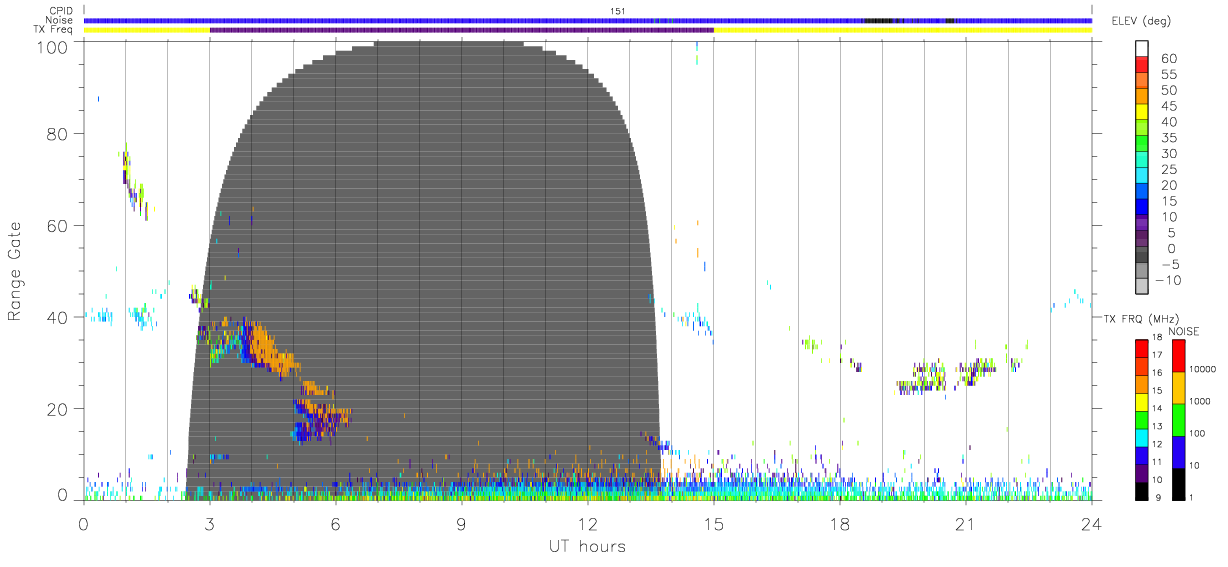Click the black bottom segment of TX FRQ colorbar
This screenshot has height=567, width=1228.
tap(1142, 491)
